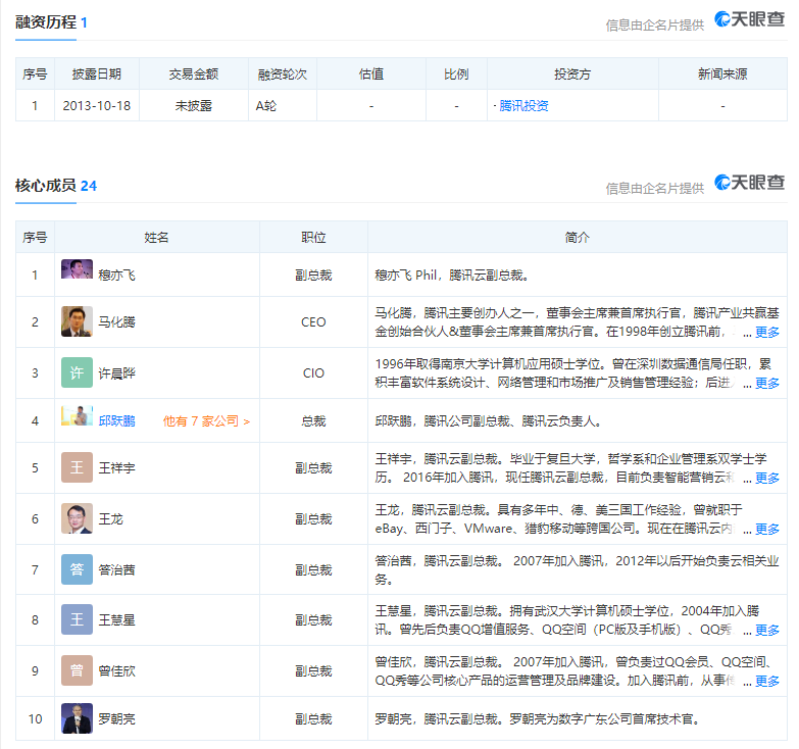Click the 天眼查 logo beside 融资历程
Screen dimensions: 799x749
click(x=749, y=20)
